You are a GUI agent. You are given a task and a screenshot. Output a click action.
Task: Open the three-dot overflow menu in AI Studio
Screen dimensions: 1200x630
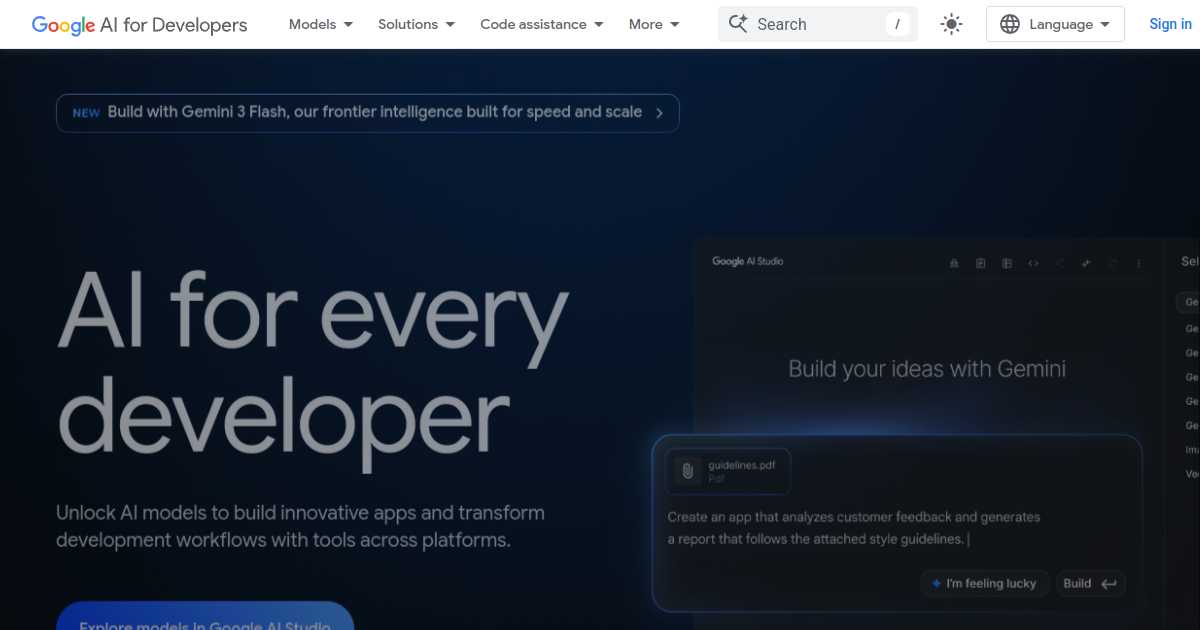(1139, 263)
